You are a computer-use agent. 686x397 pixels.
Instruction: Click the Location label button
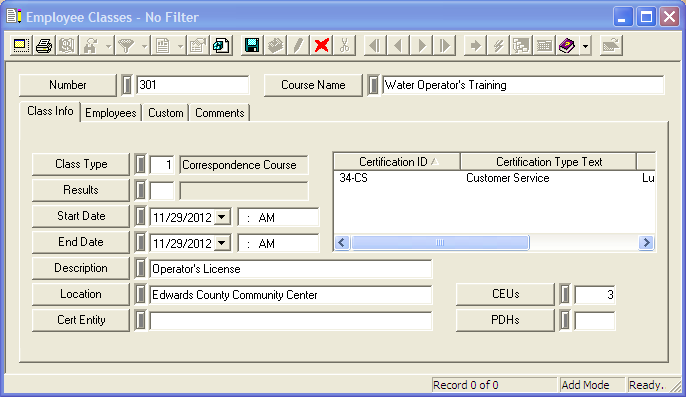81,294
